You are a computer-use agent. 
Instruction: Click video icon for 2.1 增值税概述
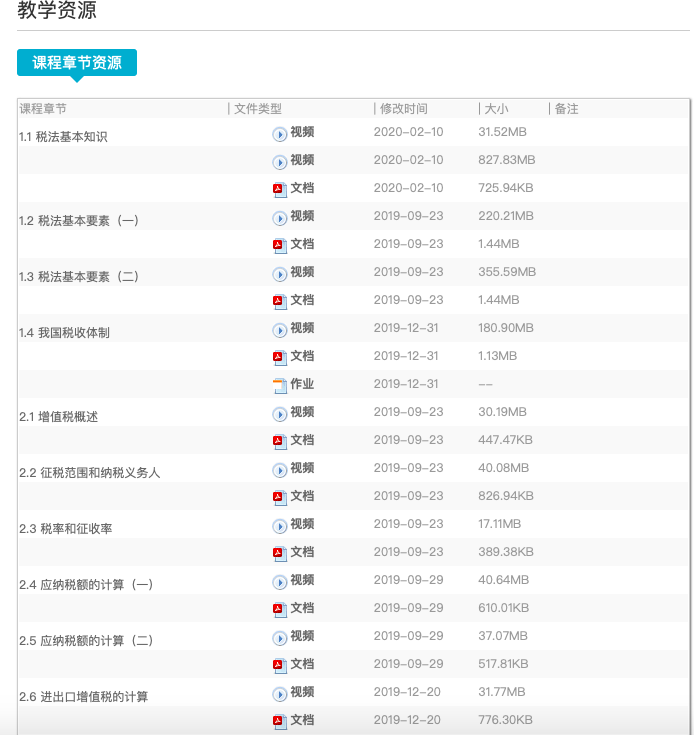[x=280, y=413]
